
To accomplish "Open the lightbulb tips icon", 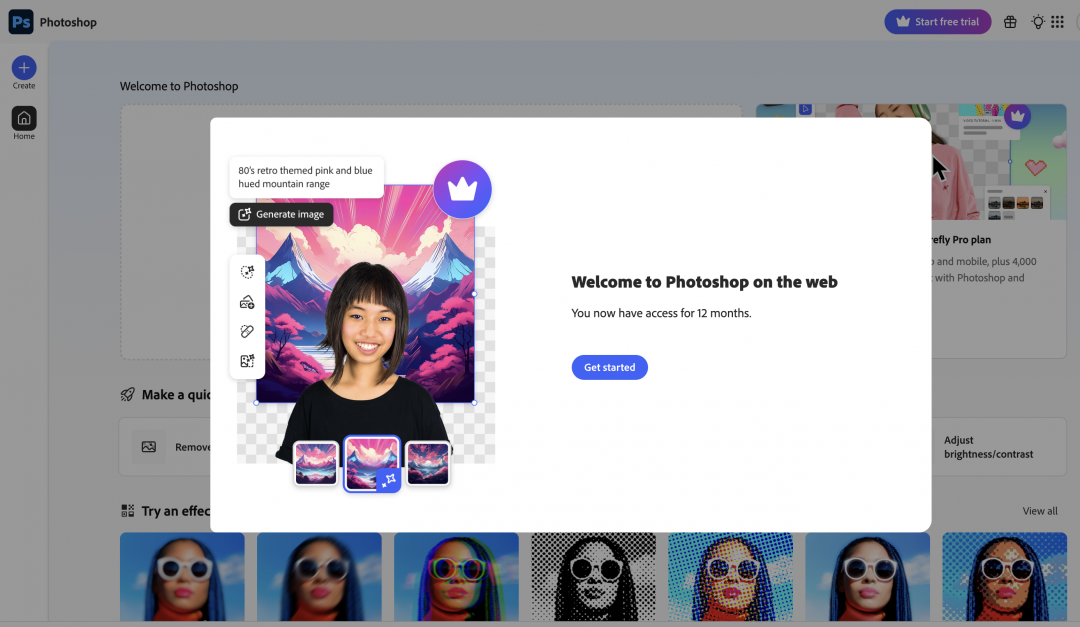I will tap(1038, 22).
